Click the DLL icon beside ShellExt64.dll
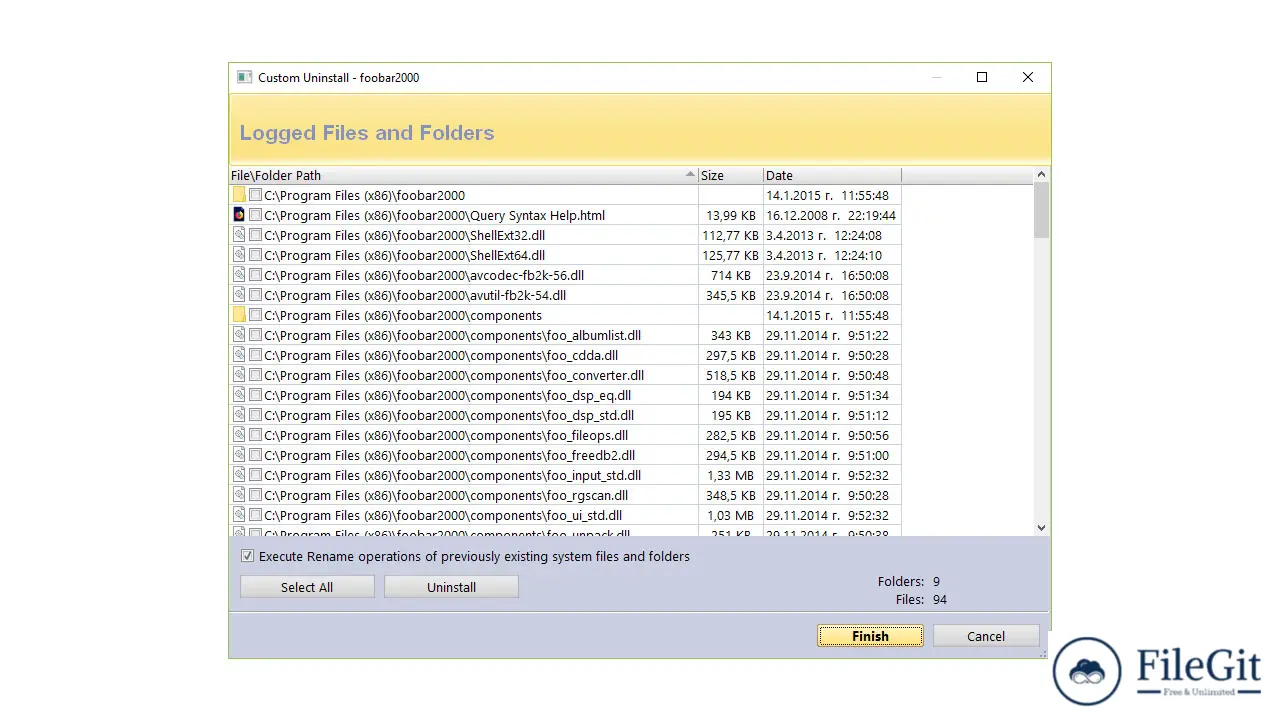The height and width of the screenshot is (720, 1280). (239, 255)
